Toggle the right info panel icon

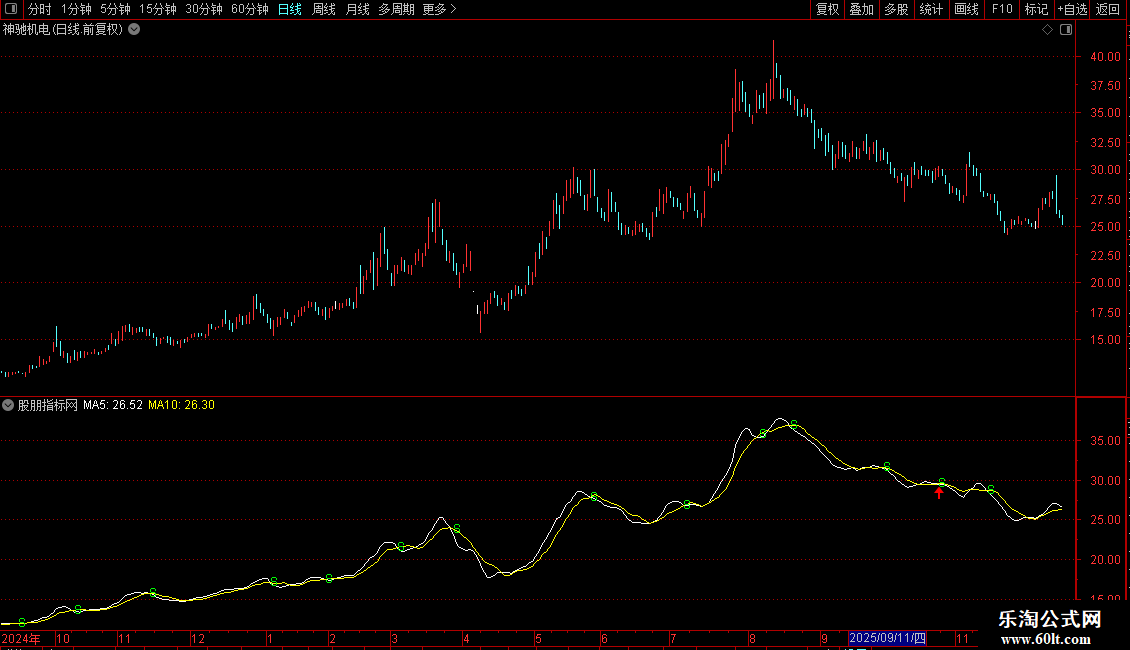[1066, 30]
